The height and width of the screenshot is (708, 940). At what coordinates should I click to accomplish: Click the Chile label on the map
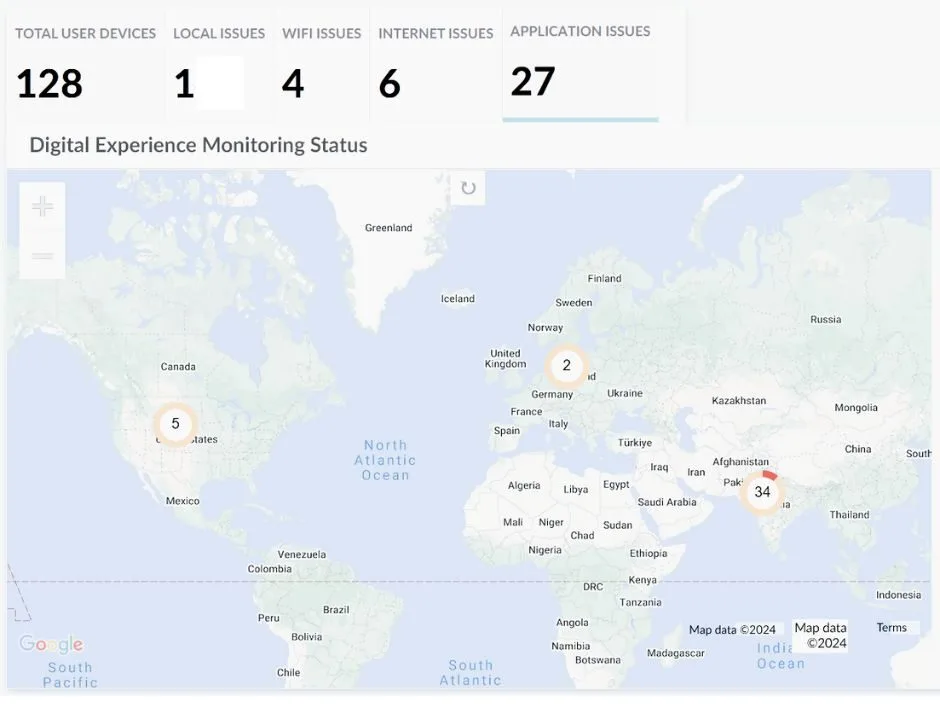pos(288,673)
